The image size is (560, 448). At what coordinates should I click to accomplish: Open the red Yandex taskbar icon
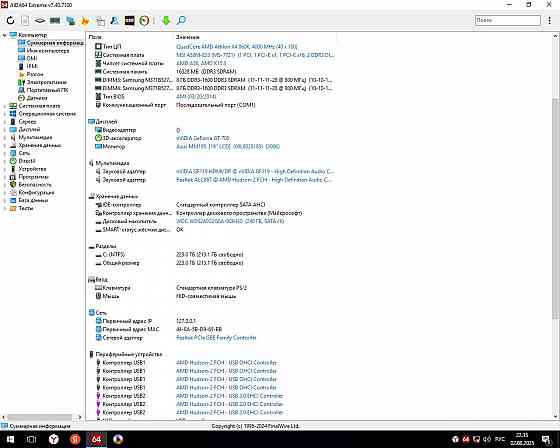click(x=75, y=439)
